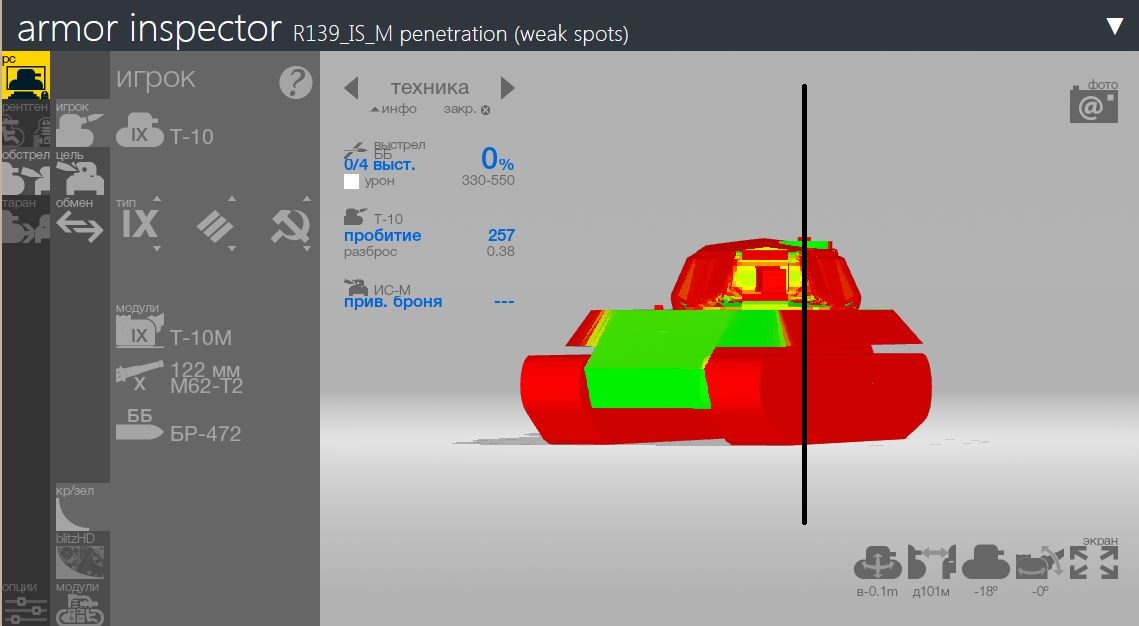Close the panel with закр. button
Viewport: 1139px width, 626px height.
[x=467, y=109]
